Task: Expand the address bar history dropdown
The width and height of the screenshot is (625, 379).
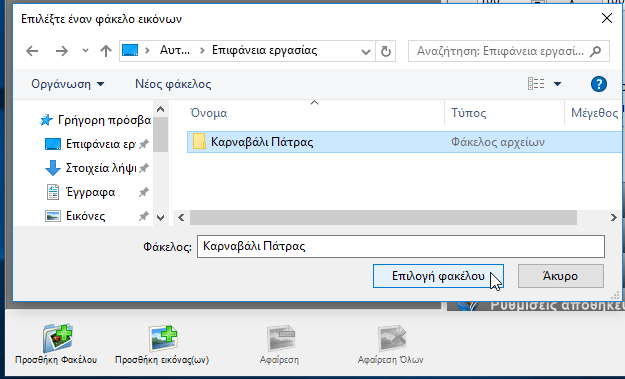Action: [x=366, y=51]
